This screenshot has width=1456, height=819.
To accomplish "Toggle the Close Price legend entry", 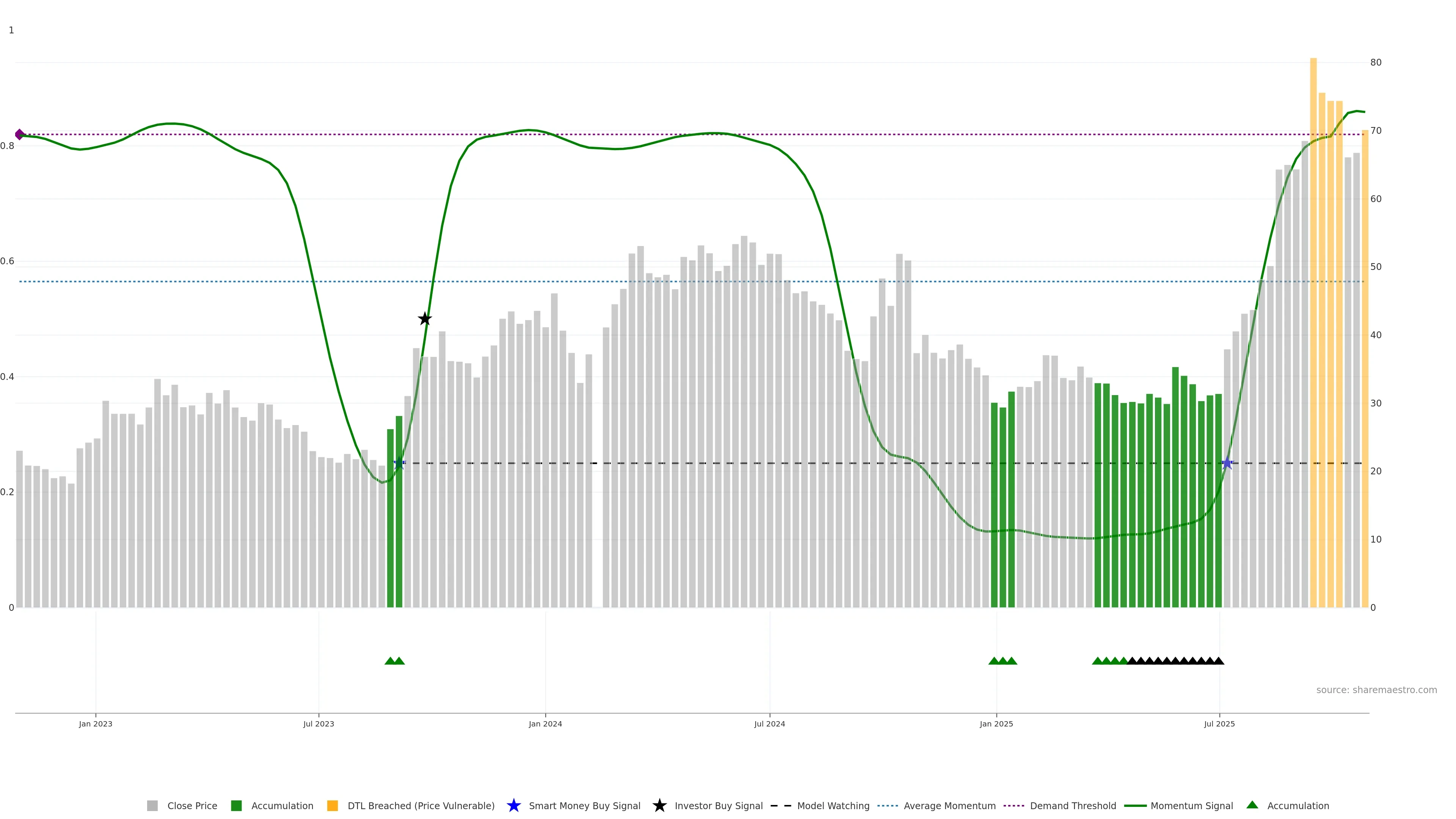I will 191,805.
